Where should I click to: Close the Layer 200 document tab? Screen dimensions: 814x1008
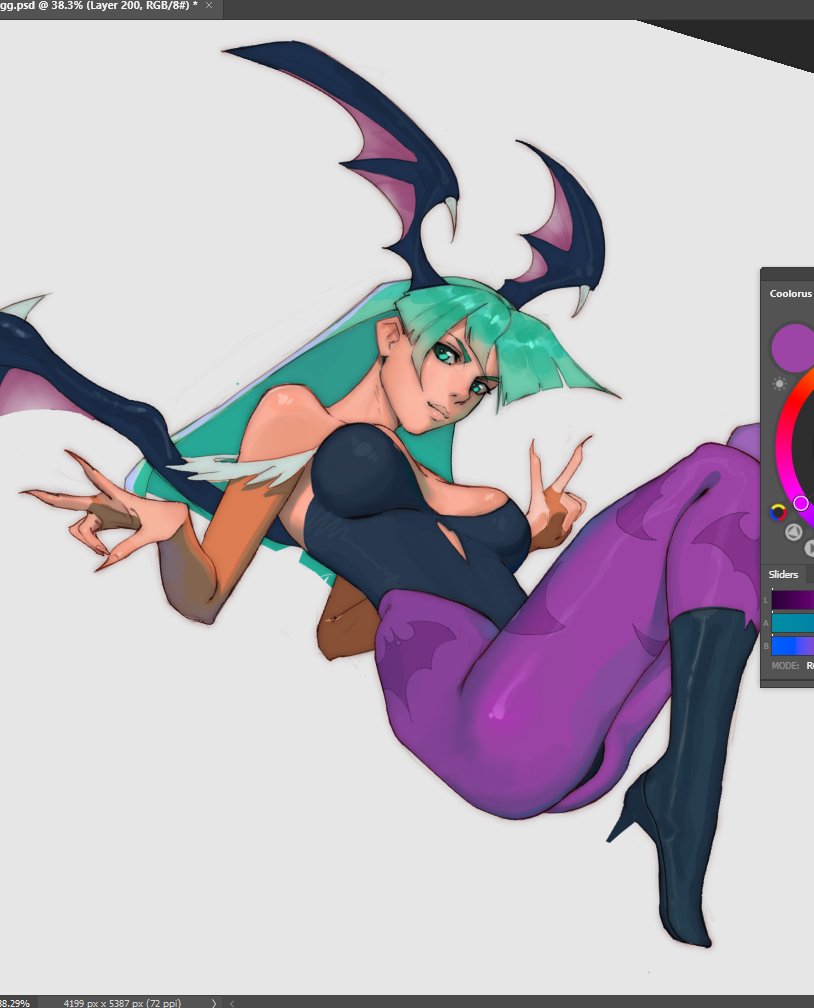[x=209, y=5]
